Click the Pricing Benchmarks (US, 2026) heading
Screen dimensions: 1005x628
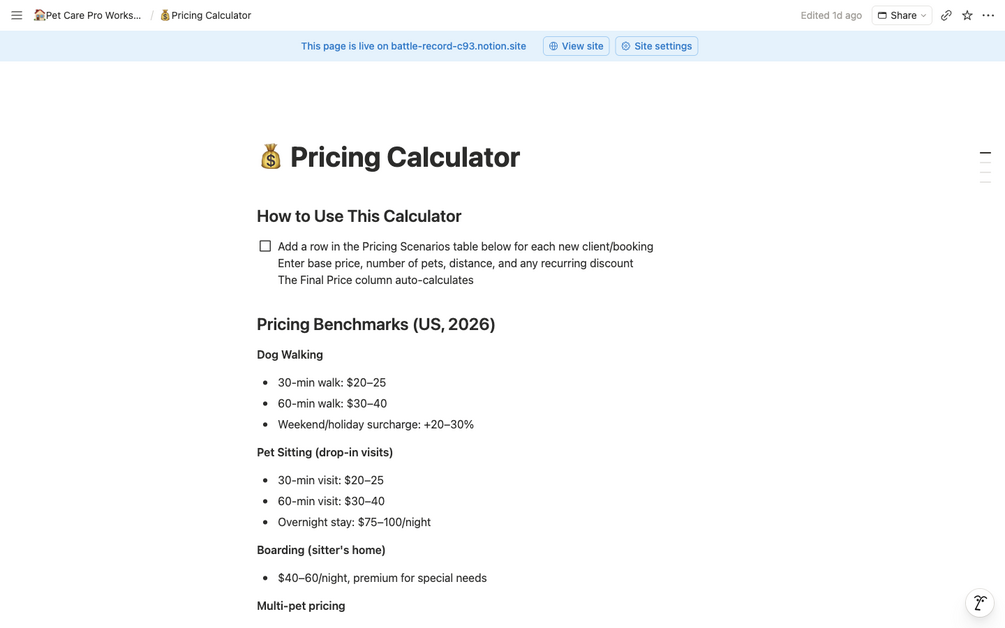coord(376,324)
